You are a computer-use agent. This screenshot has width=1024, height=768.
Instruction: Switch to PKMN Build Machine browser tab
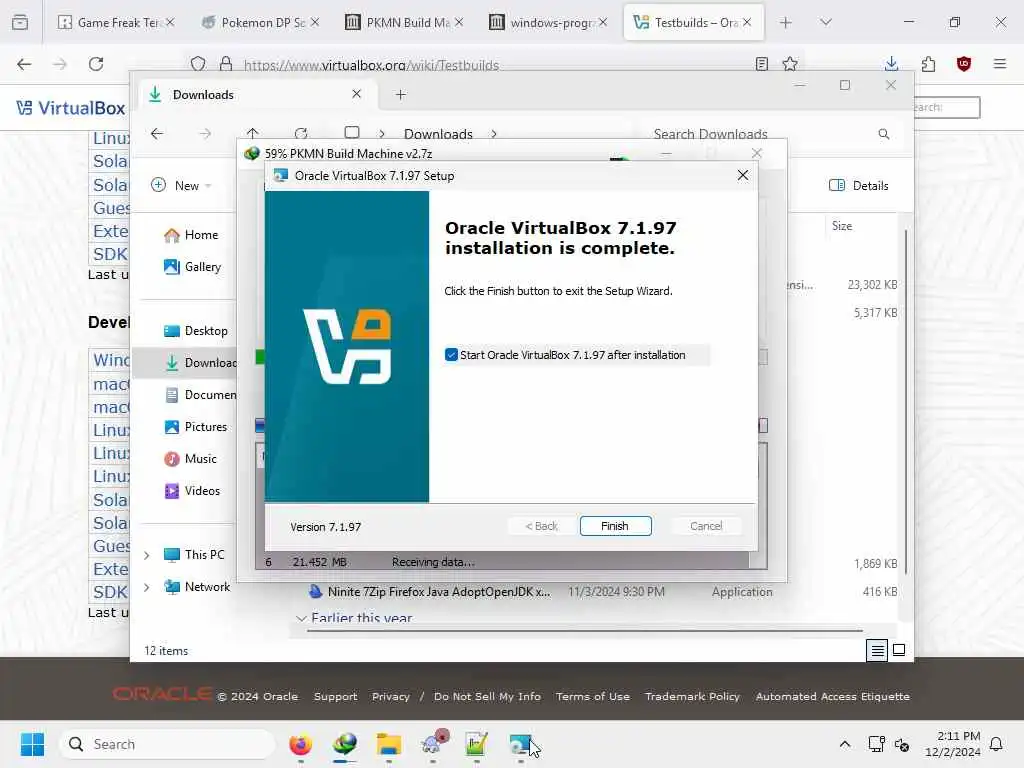pos(404,22)
